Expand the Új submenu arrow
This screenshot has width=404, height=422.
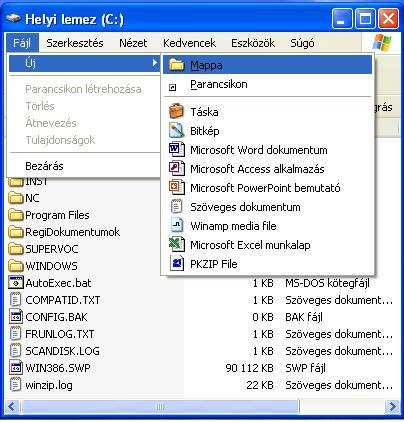coord(155,63)
